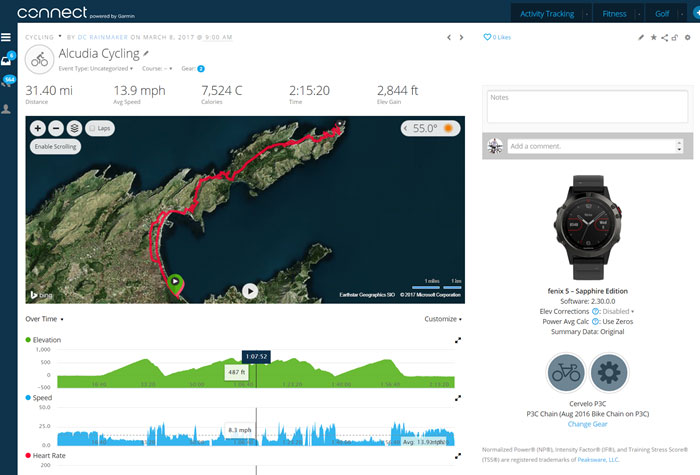Image resolution: width=700 pixels, height=475 pixels.
Task: Open the Activity Tracking tab
Action: point(546,14)
